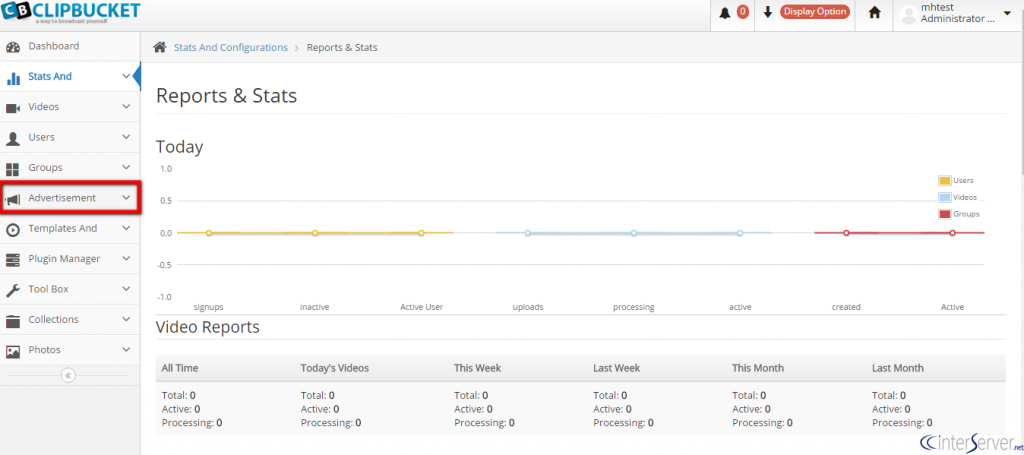The image size is (1024, 455).
Task: Click the download arrow icon
Action: [768, 12]
